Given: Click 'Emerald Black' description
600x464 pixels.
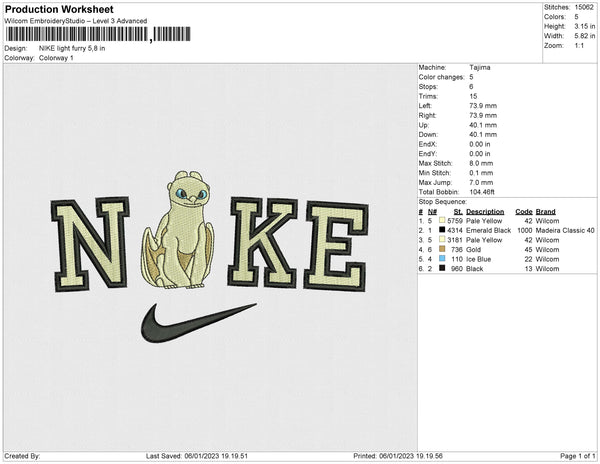Looking at the screenshot, I should [489, 230].
